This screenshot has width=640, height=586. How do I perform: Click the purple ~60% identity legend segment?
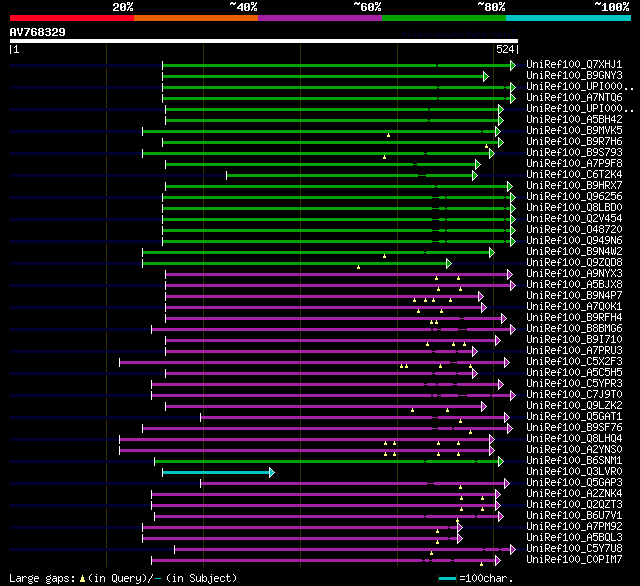point(320,18)
